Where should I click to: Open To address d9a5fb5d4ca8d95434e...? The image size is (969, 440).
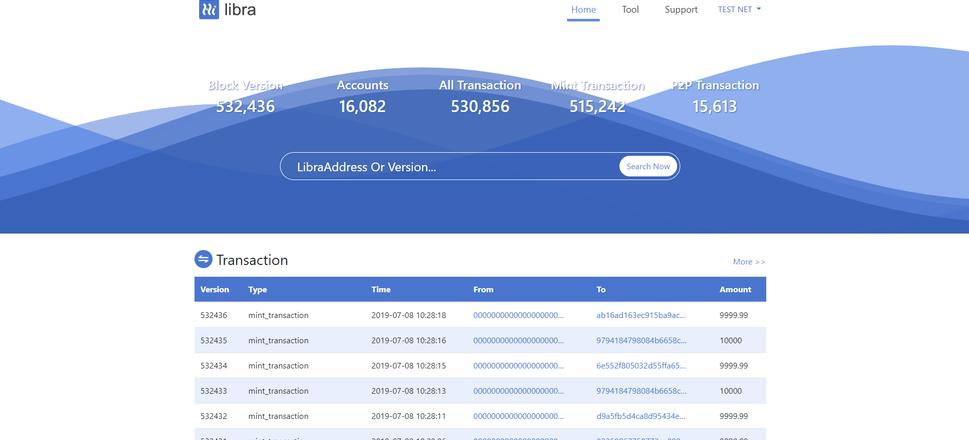tap(641, 417)
